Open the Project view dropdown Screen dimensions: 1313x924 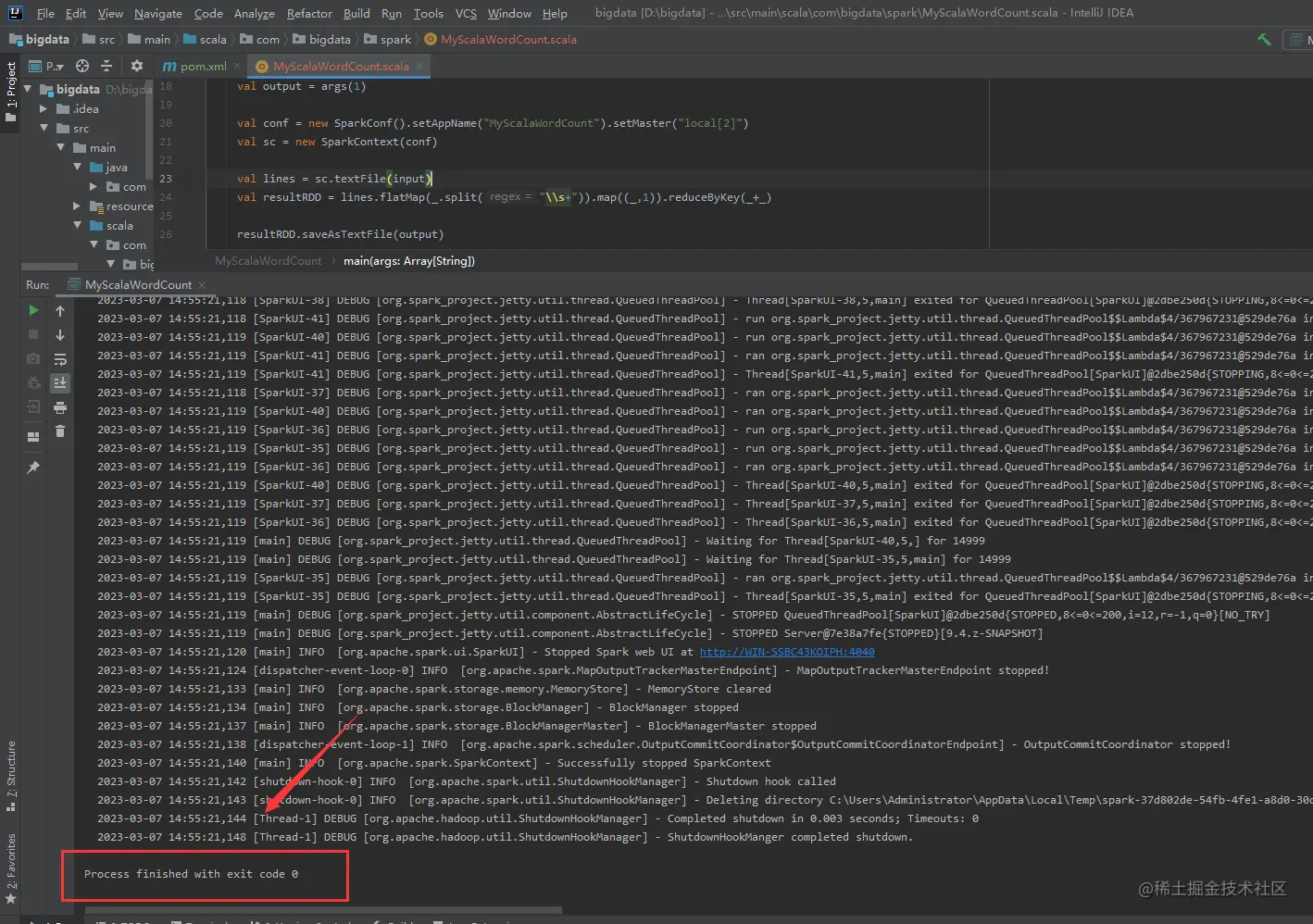click(x=47, y=66)
